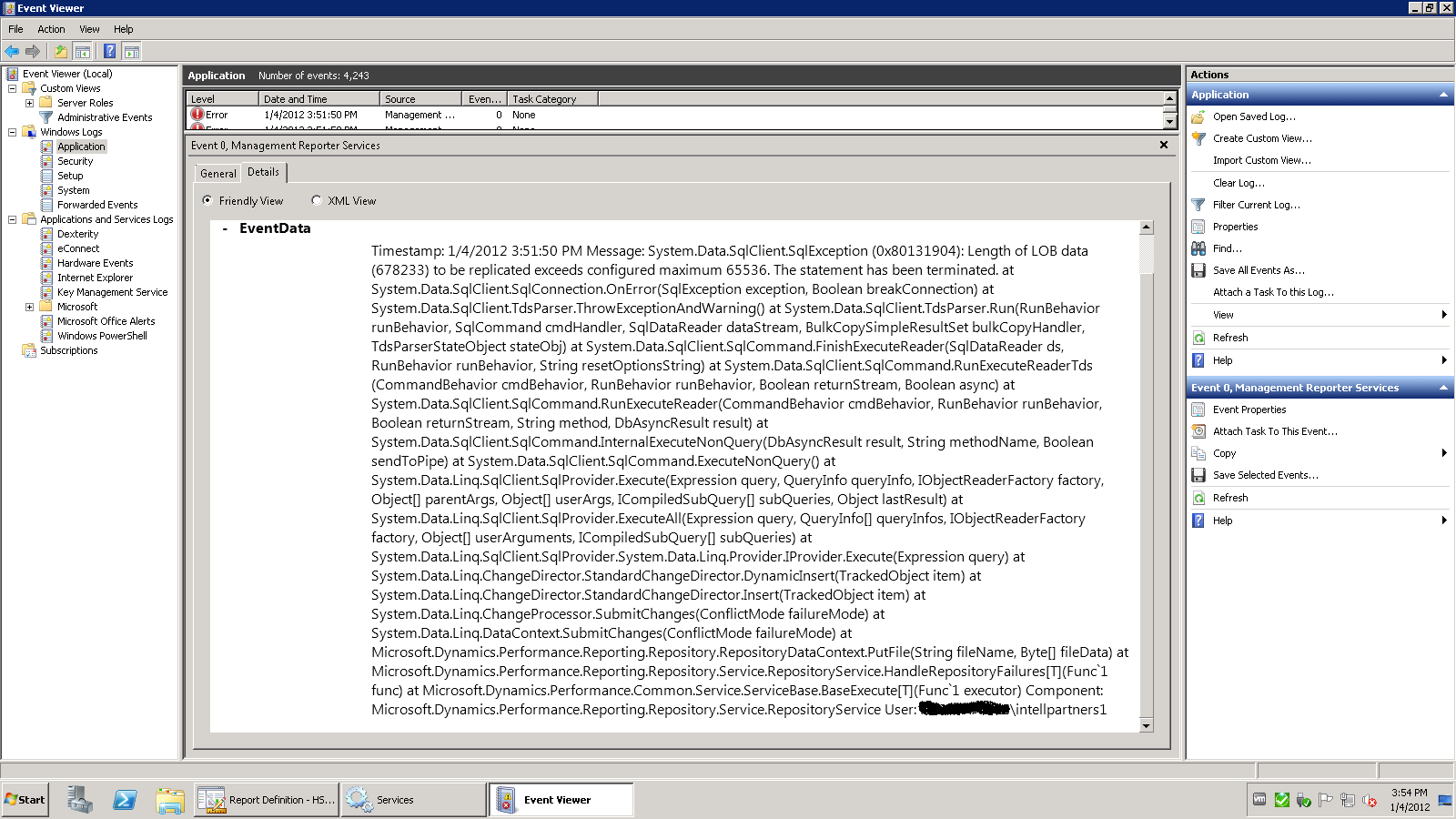Click the Save Selected Events disk icon
The height and width of the screenshot is (819, 1456).
point(1198,475)
